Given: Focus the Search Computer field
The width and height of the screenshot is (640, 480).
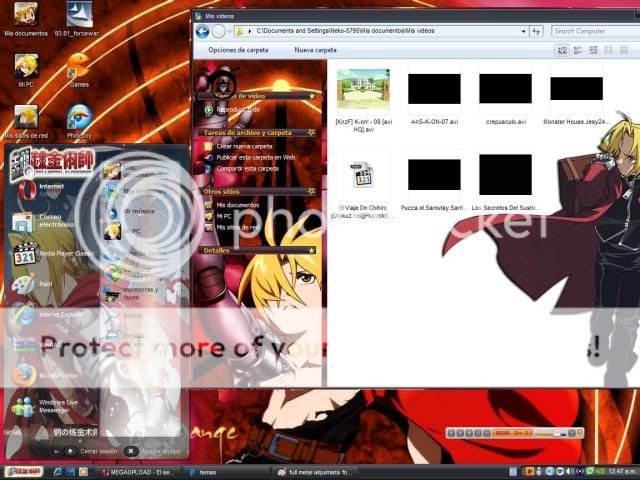Looking at the screenshot, I should 595,31.
